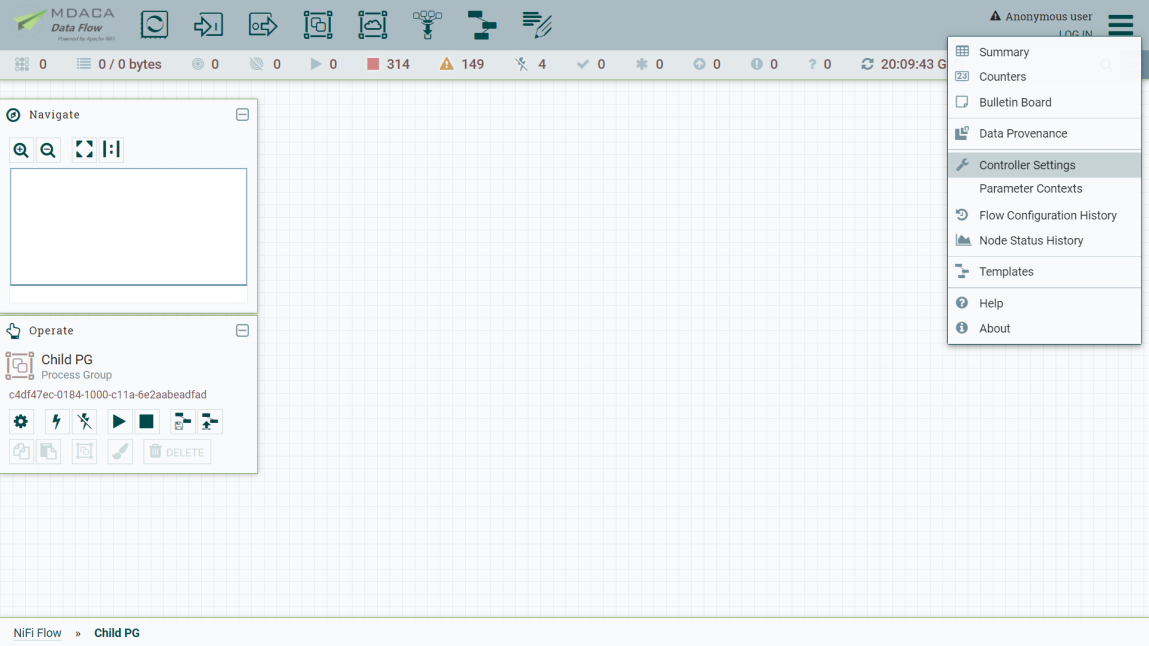The width and height of the screenshot is (1149, 646).
Task: Select the Label toolbar icon
Action: tap(537, 25)
